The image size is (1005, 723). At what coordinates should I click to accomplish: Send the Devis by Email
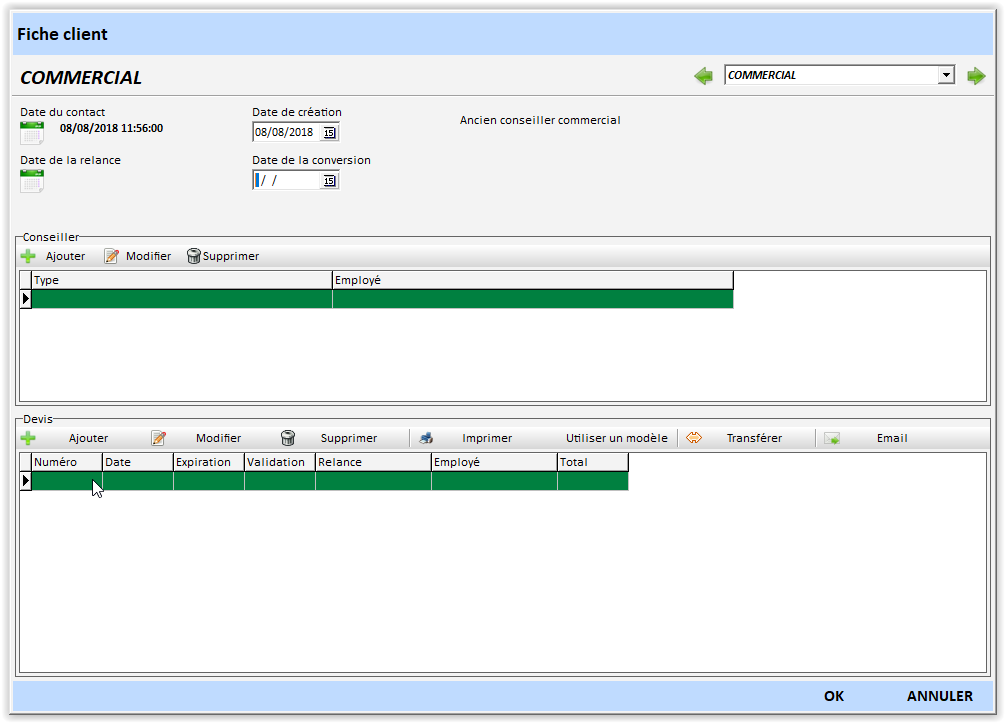(866, 438)
